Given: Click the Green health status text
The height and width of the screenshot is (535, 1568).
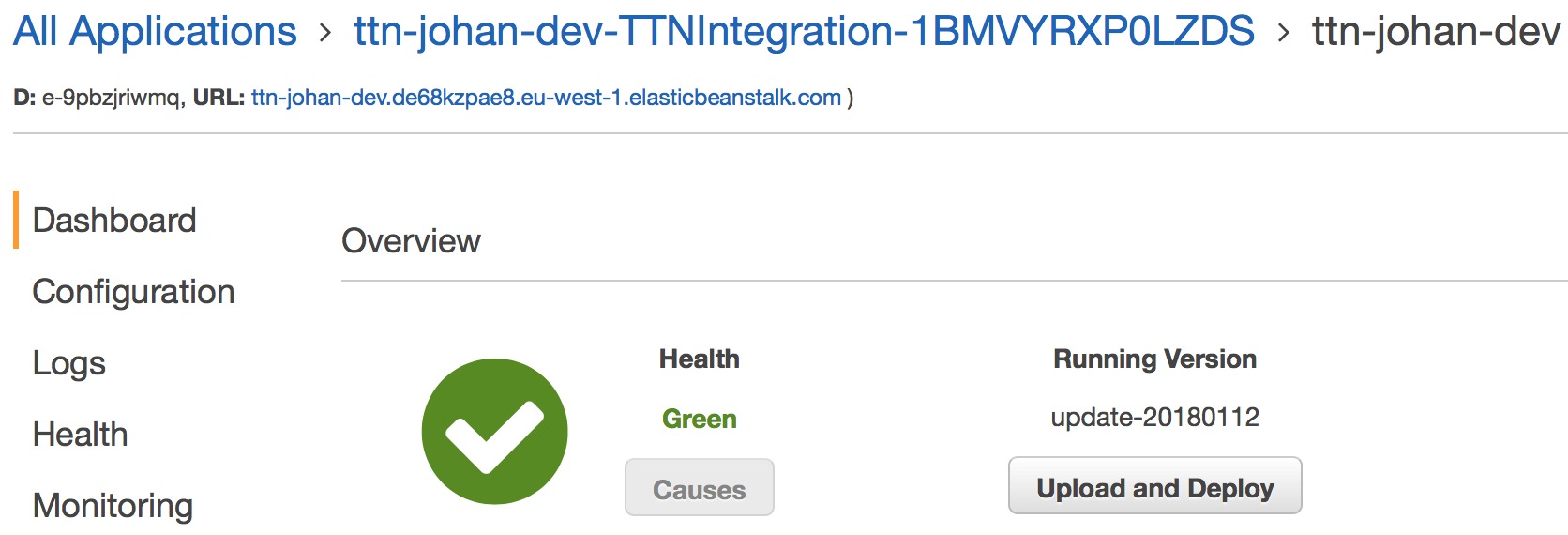Looking at the screenshot, I should pyautogui.click(x=700, y=419).
